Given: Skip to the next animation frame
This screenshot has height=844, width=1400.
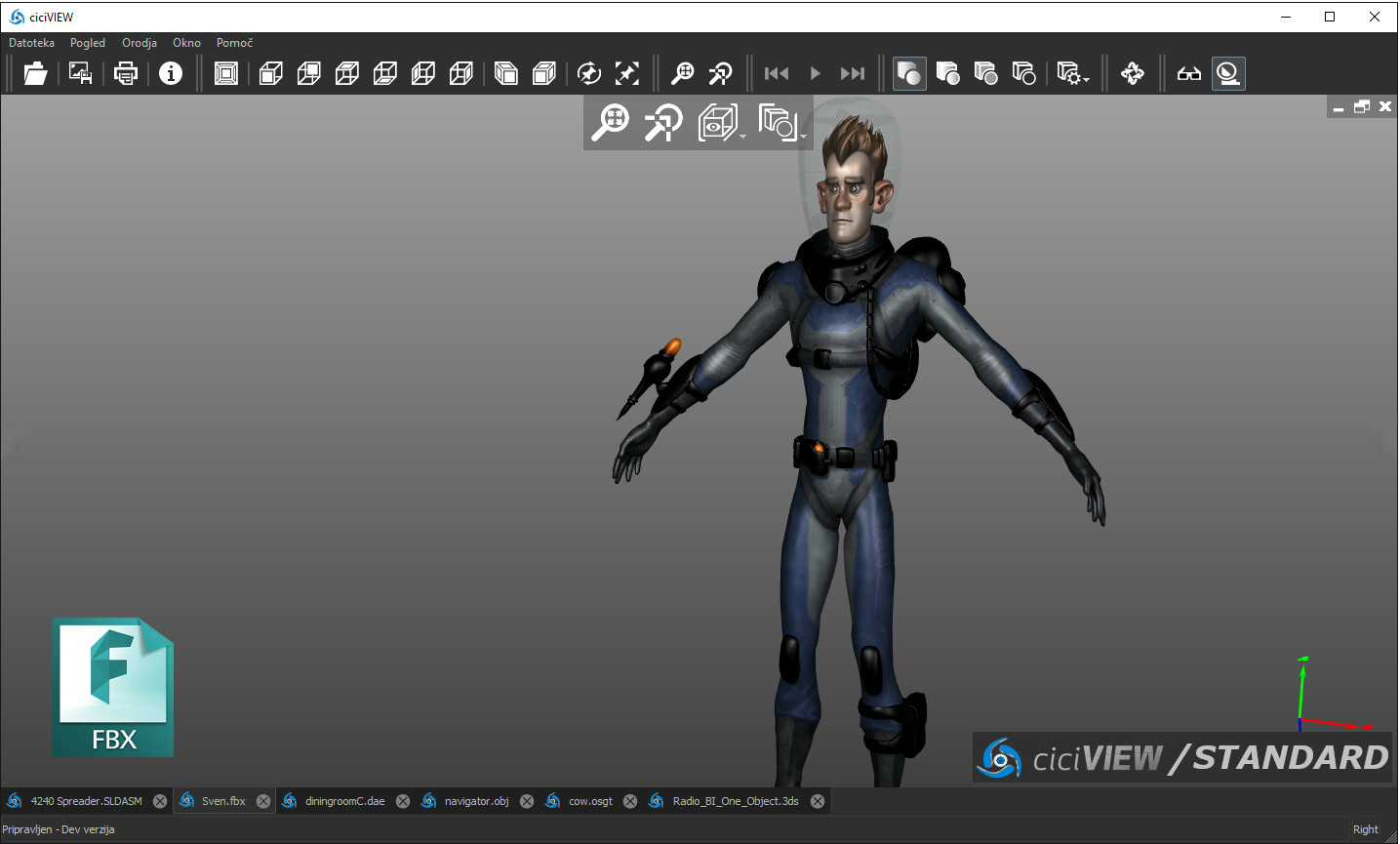Looking at the screenshot, I should (x=853, y=73).
